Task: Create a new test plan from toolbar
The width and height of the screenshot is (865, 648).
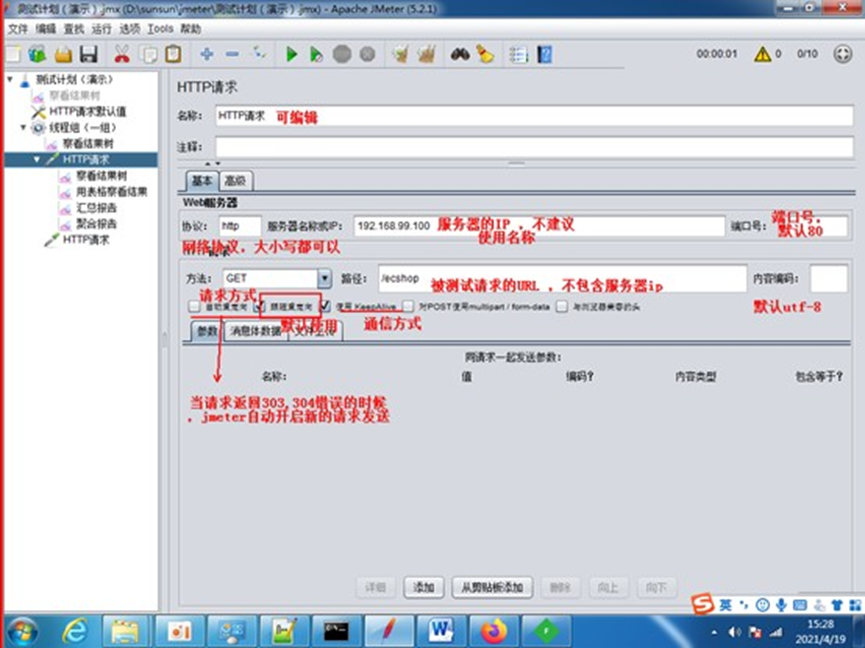Action: [13, 54]
